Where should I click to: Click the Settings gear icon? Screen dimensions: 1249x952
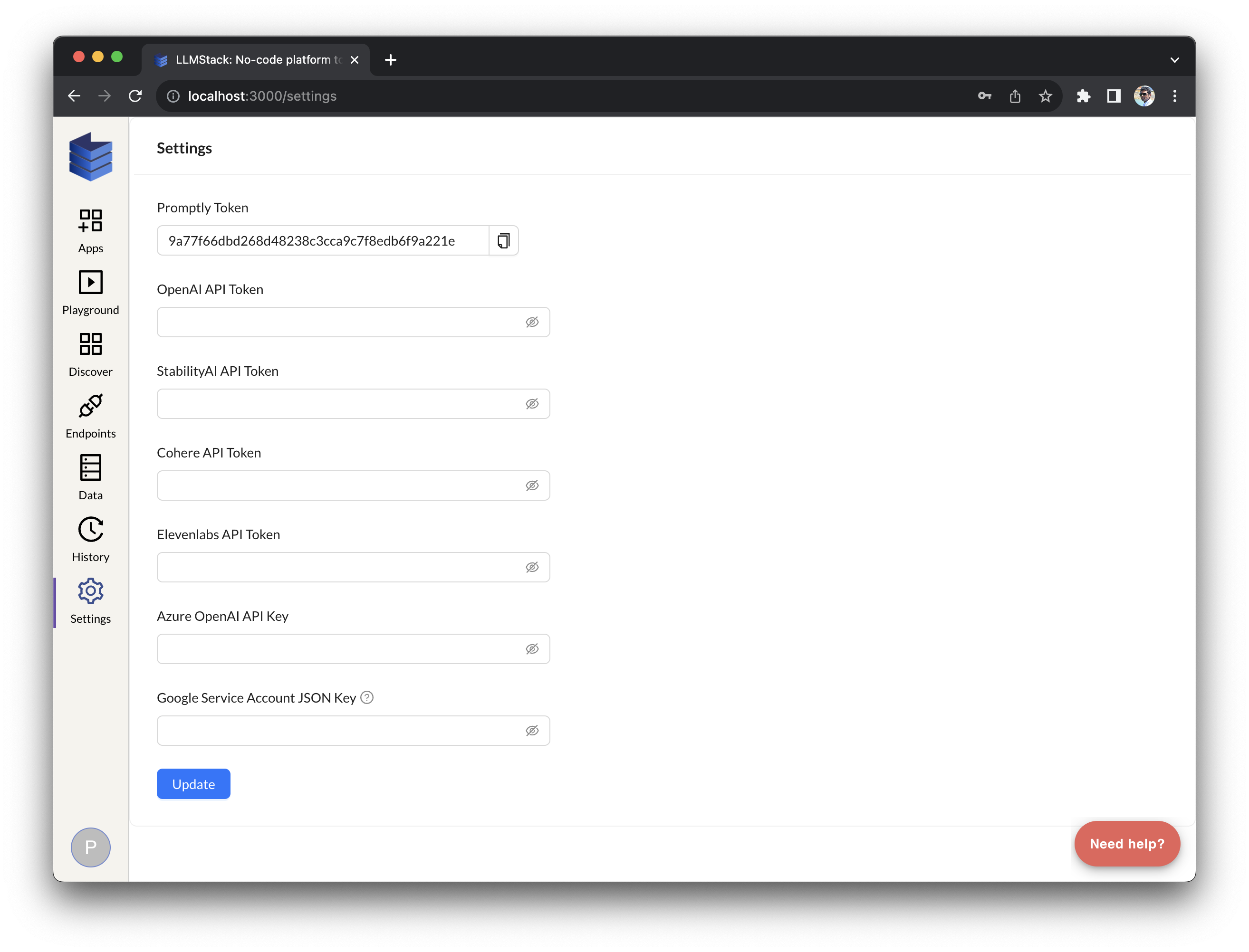90,591
